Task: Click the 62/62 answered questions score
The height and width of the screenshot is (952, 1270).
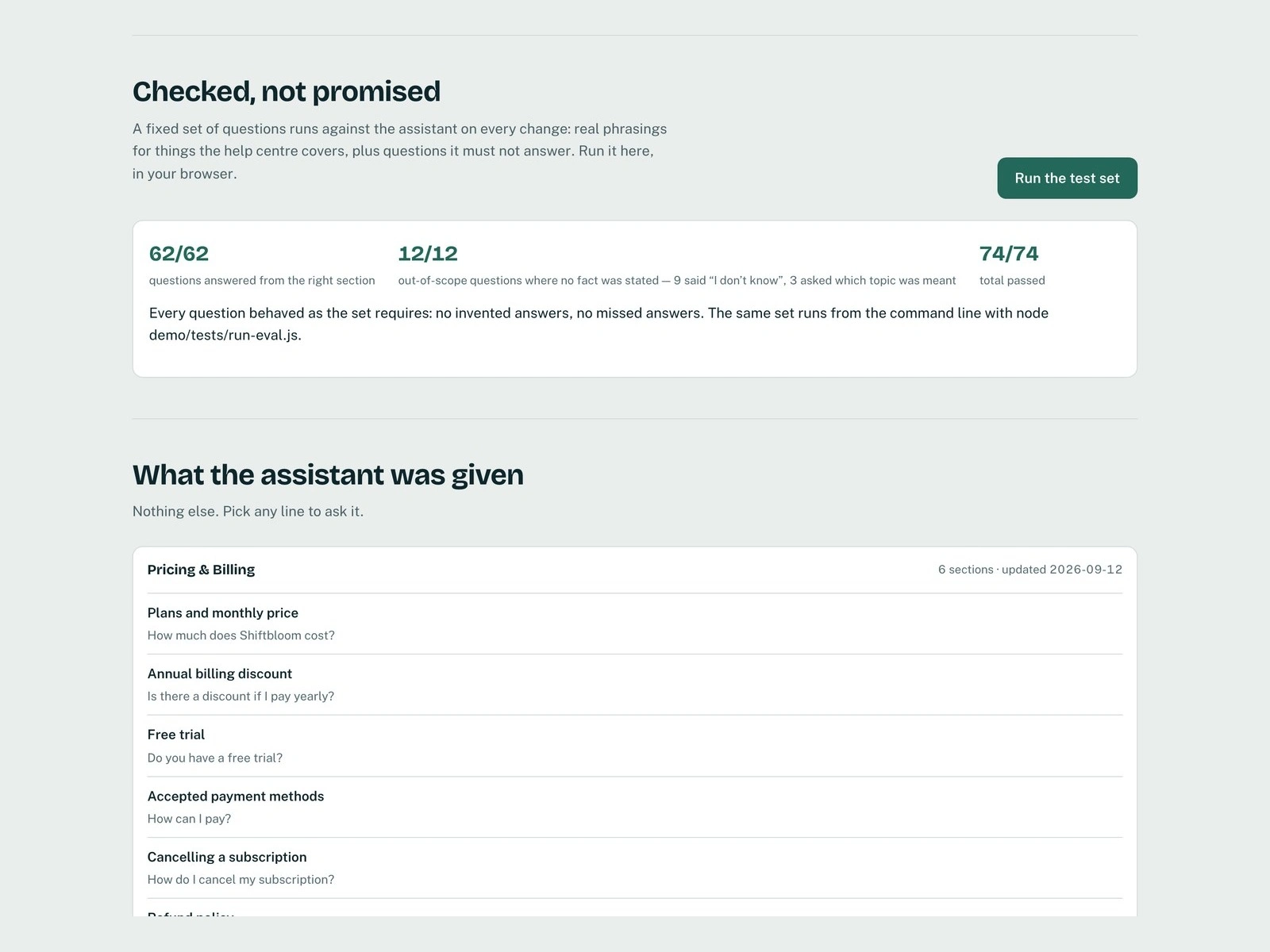Action: coord(179,254)
